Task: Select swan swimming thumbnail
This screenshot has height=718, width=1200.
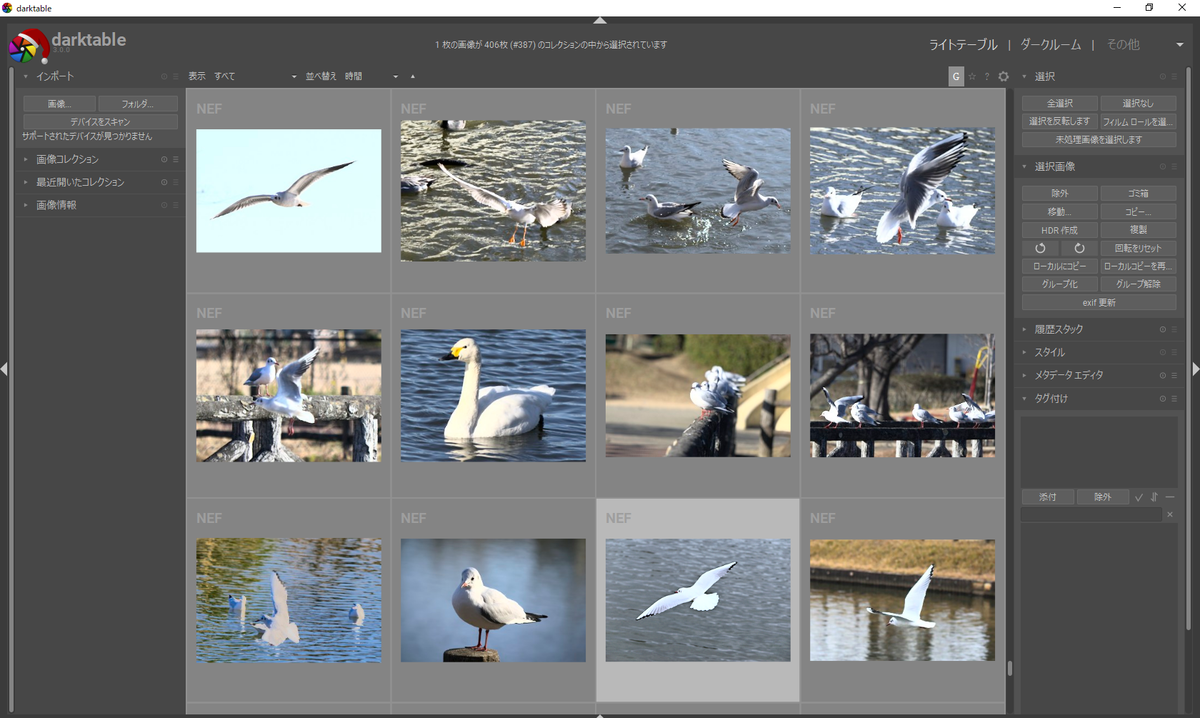Action: (493, 396)
